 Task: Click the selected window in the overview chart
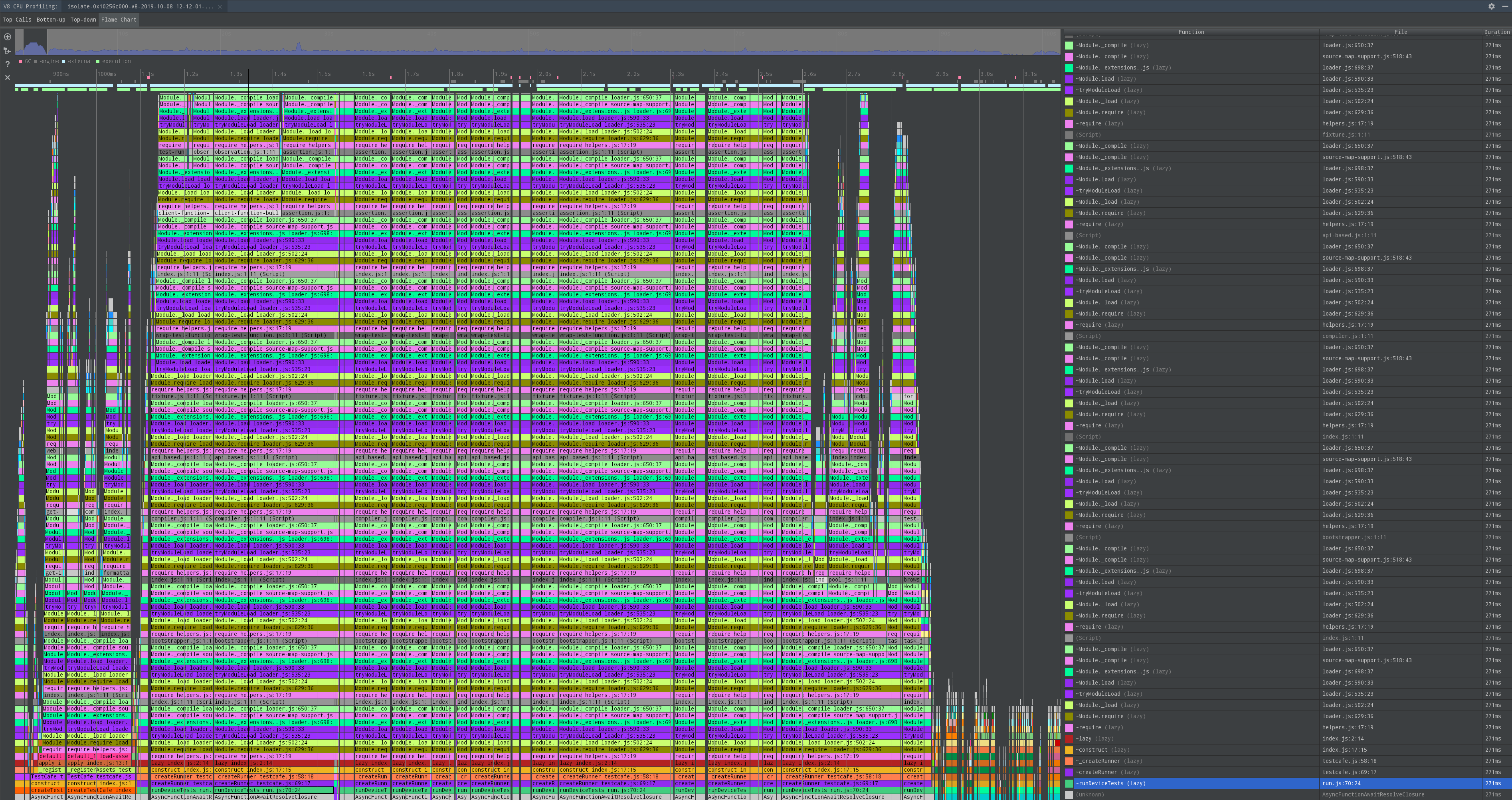[35, 42]
